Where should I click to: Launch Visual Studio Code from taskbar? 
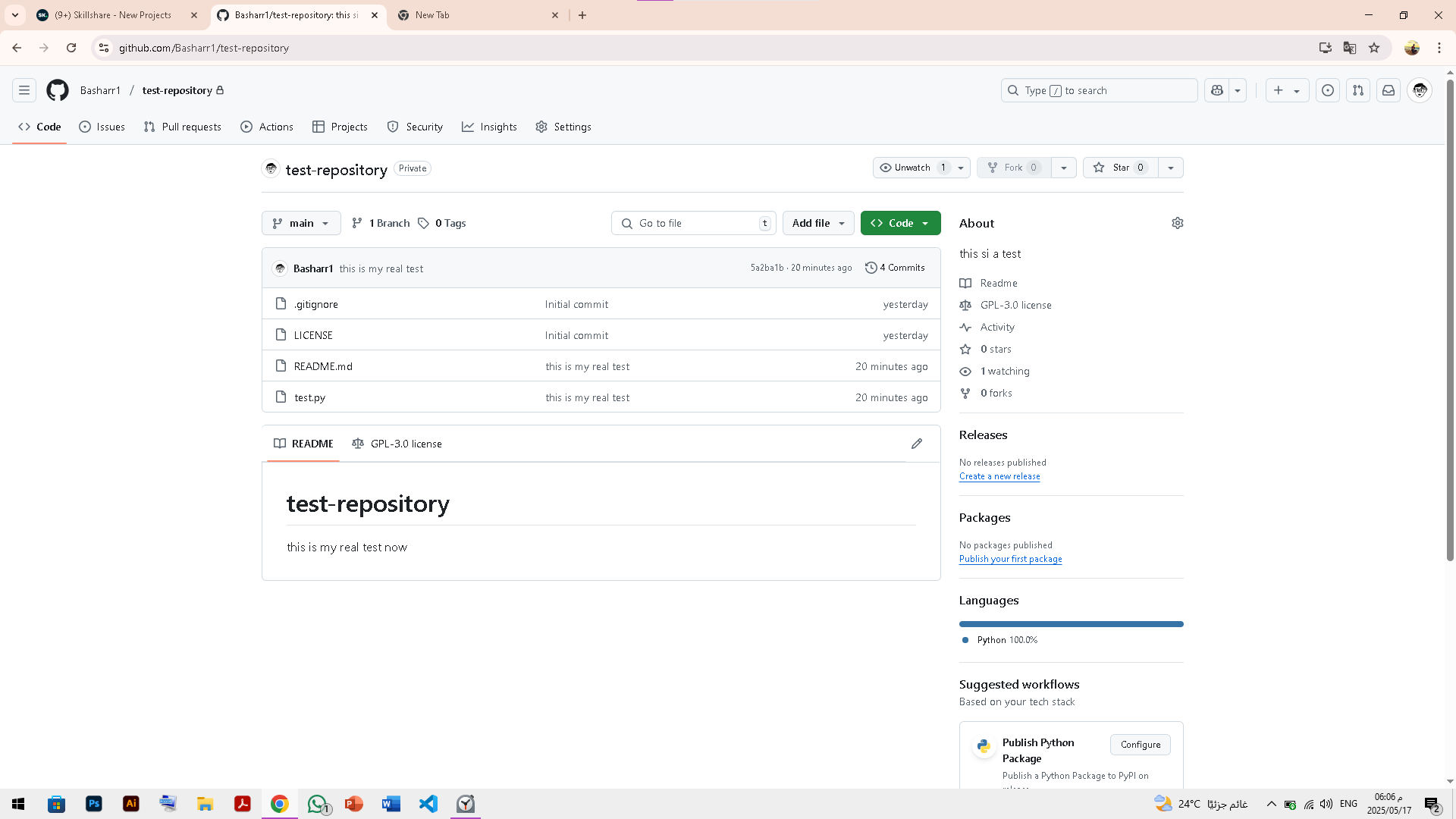428,804
